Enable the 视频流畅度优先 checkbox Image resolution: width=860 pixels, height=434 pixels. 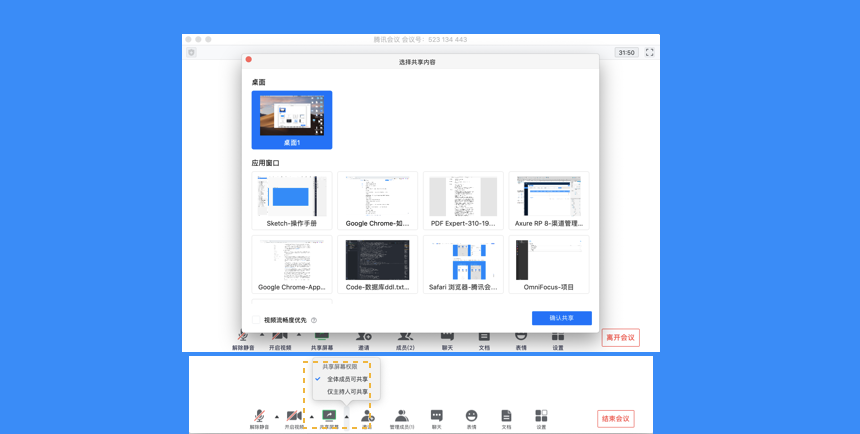pos(256,320)
